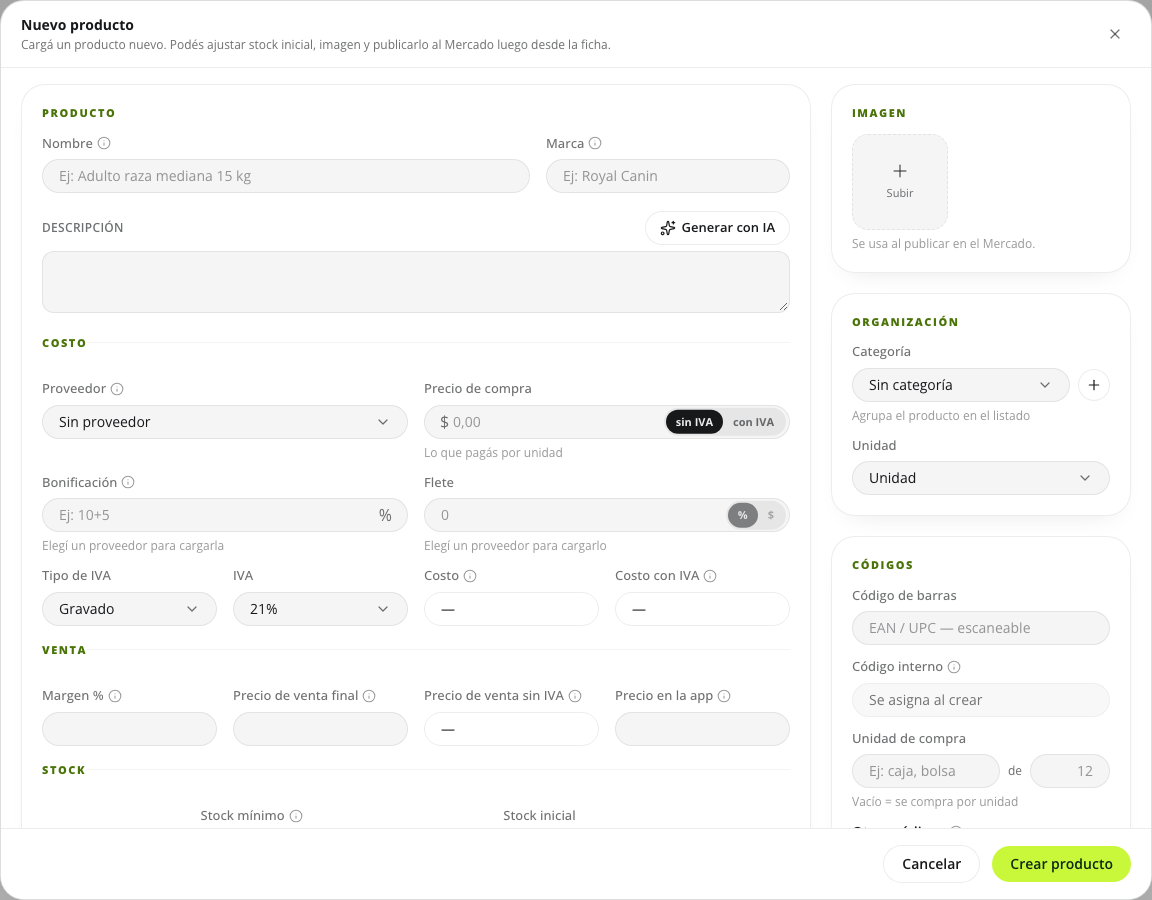Viewport: 1152px width, 900px height.
Task: Show info for the Costo field
Action: pos(470,576)
